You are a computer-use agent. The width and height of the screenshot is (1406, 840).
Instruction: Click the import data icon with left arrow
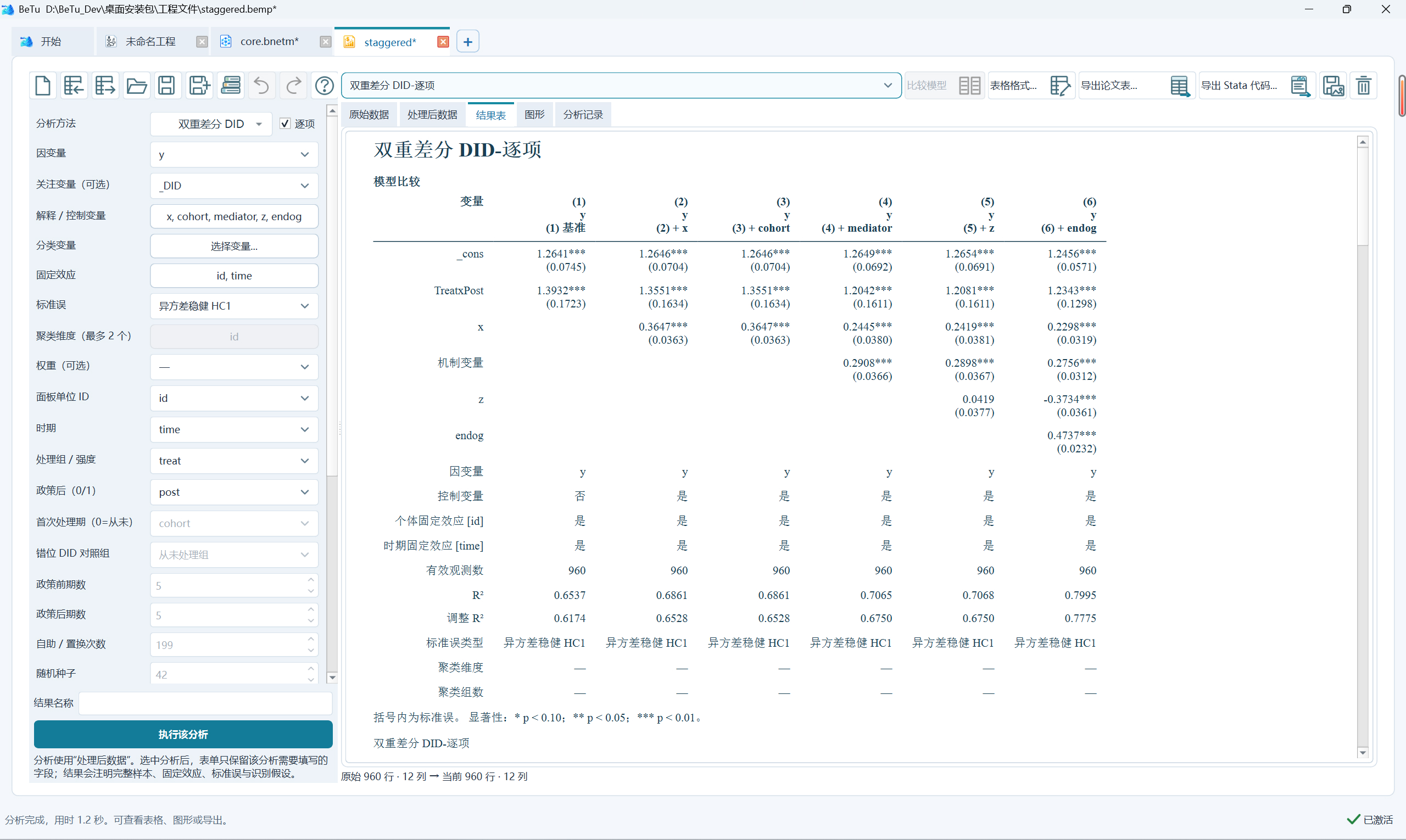point(74,86)
